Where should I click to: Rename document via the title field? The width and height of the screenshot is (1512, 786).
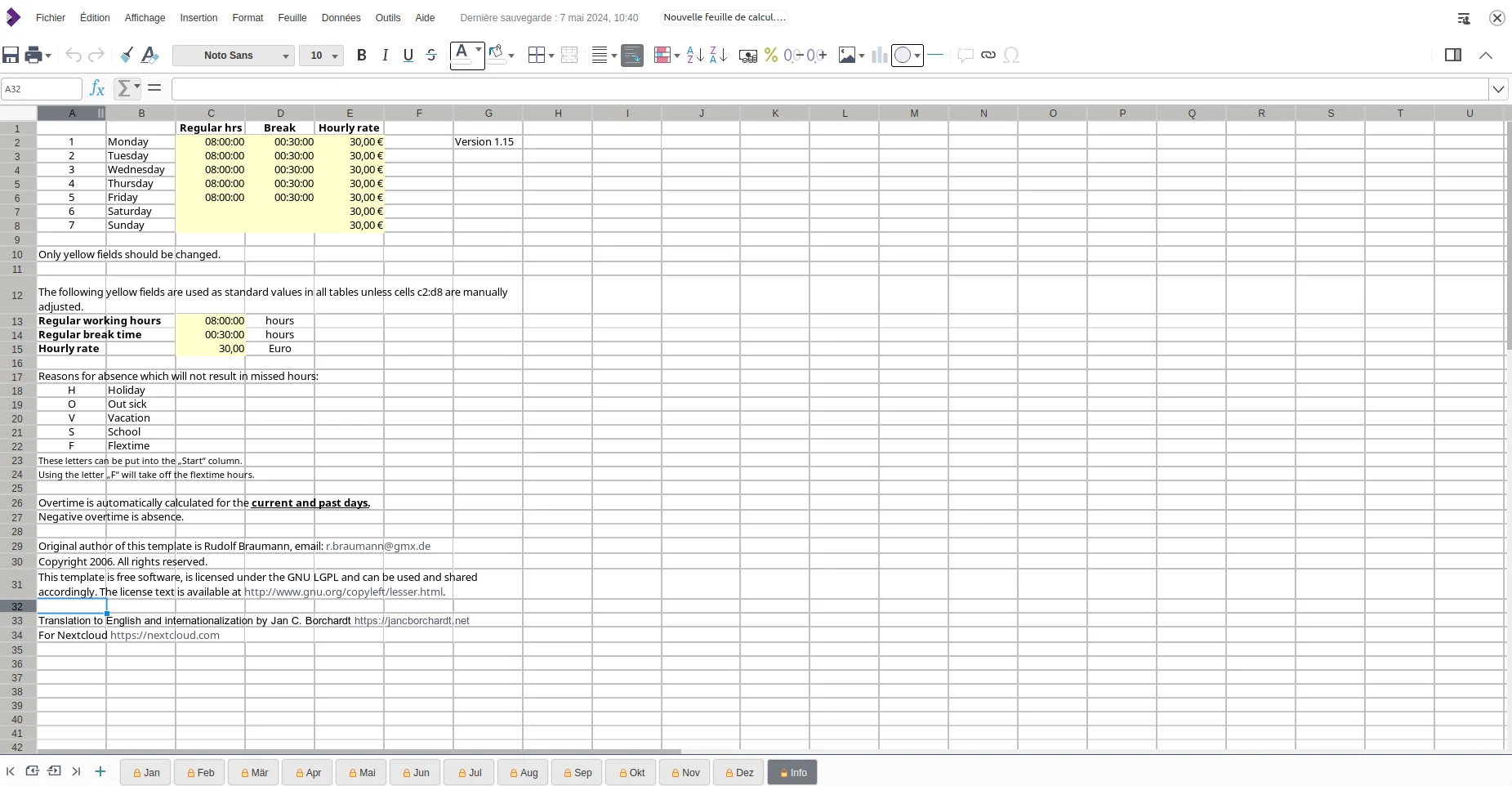[x=725, y=17]
